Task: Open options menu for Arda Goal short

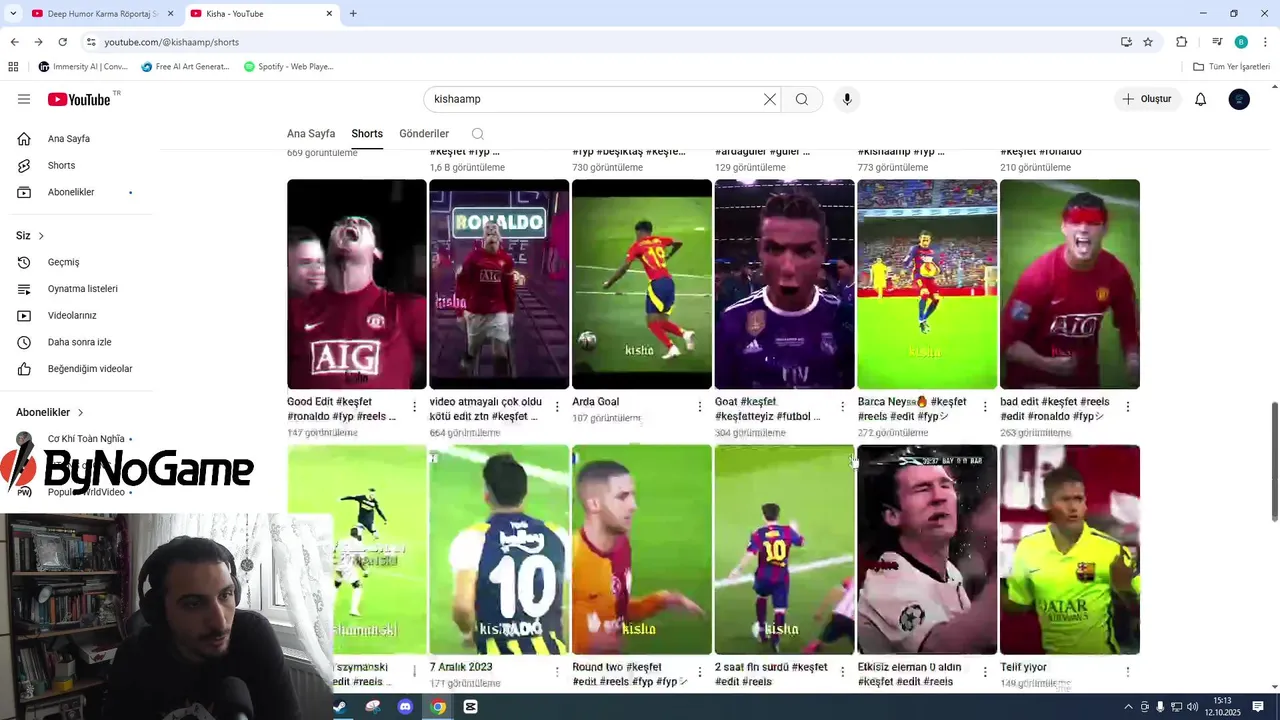Action: (x=700, y=407)
